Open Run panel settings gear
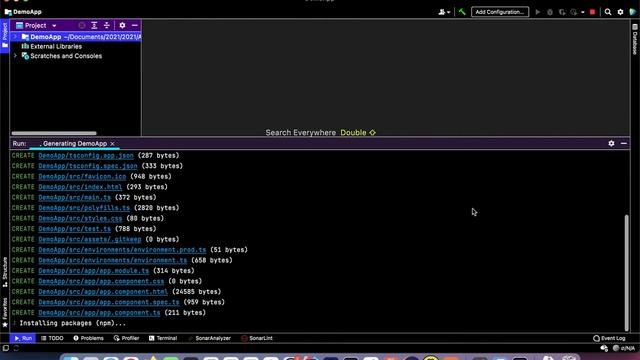This screenshot has width=640, height=360. [x=611, y=143]
